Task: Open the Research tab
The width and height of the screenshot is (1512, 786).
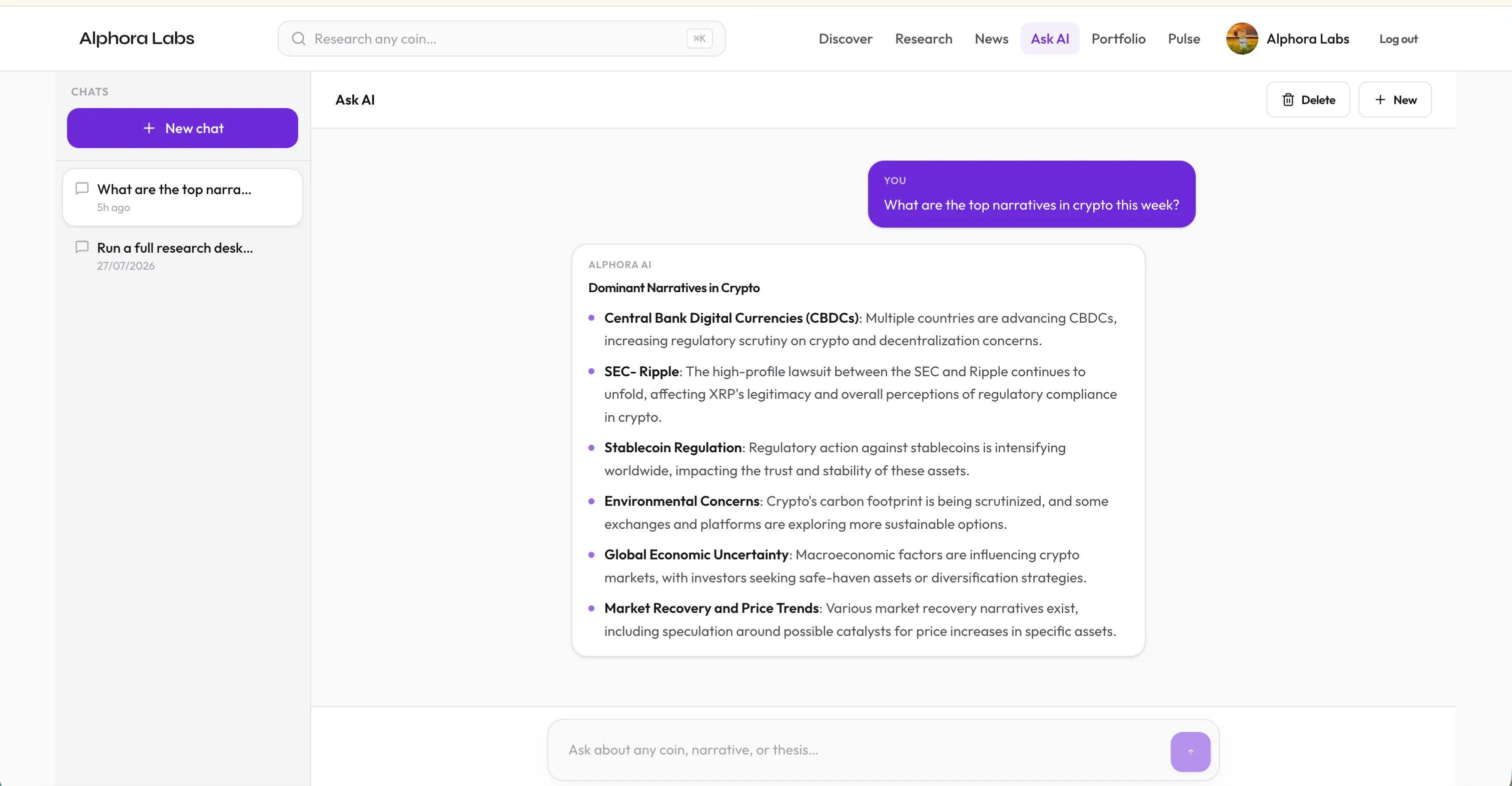Action: [923, 39]
